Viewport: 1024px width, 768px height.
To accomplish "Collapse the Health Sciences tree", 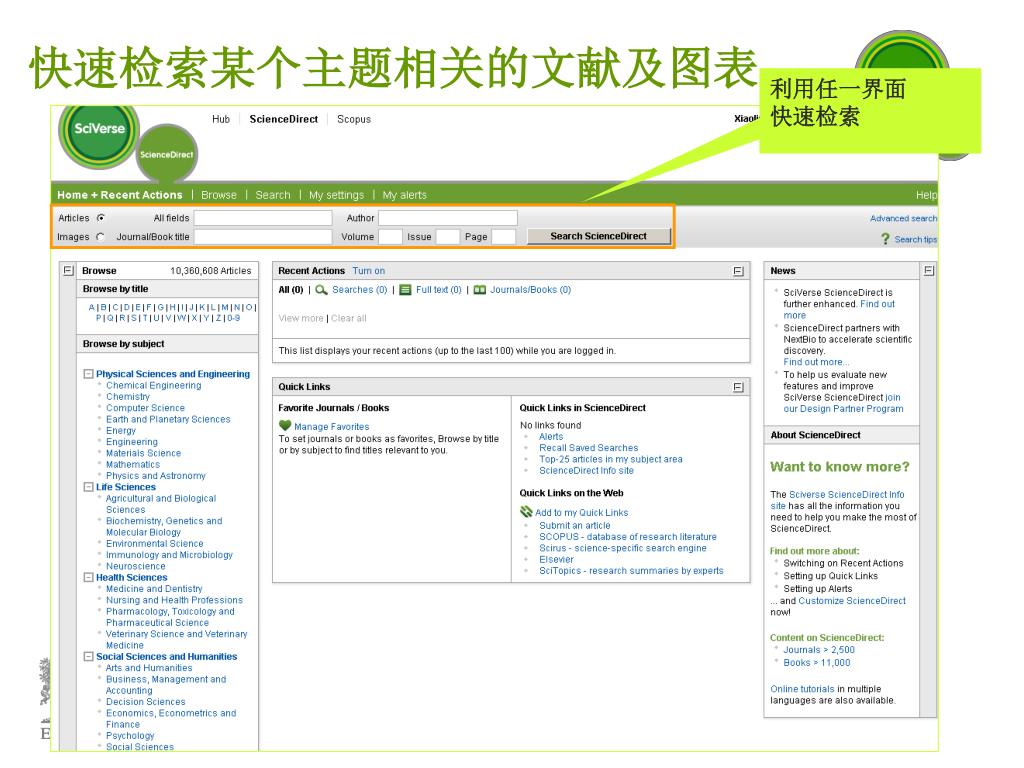I will (x=88, y=577).
